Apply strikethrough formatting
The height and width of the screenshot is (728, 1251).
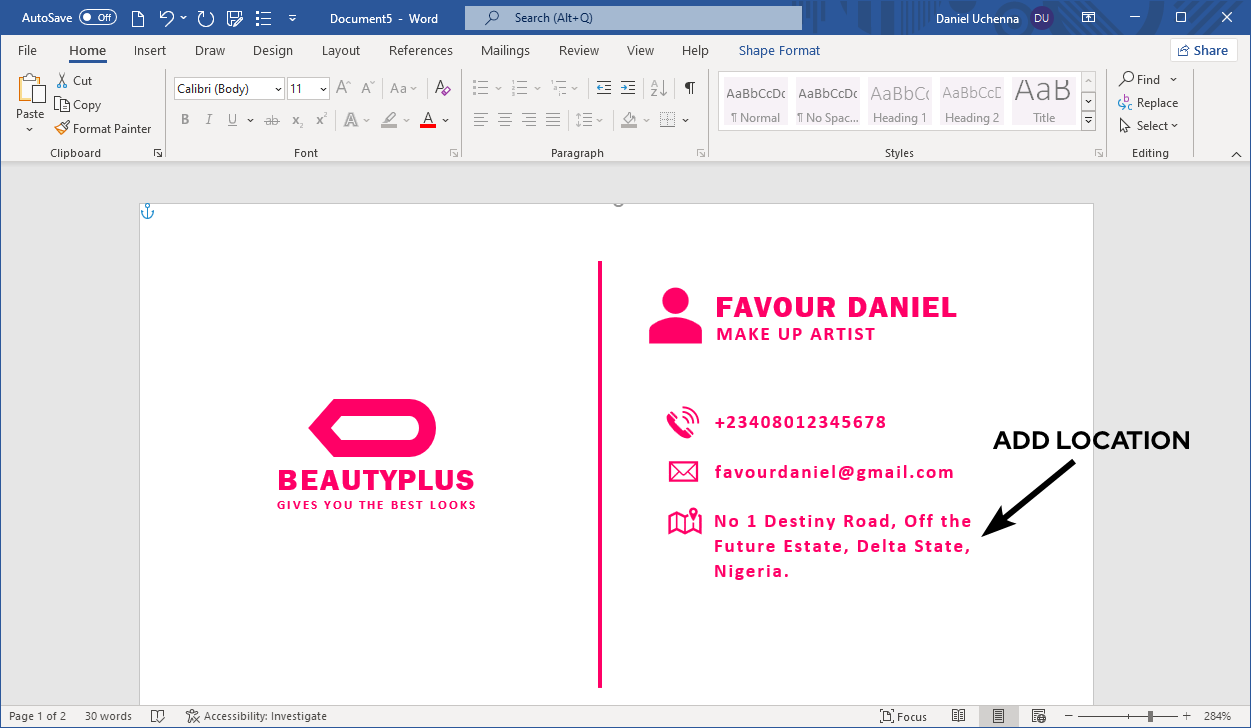(271, 119)
